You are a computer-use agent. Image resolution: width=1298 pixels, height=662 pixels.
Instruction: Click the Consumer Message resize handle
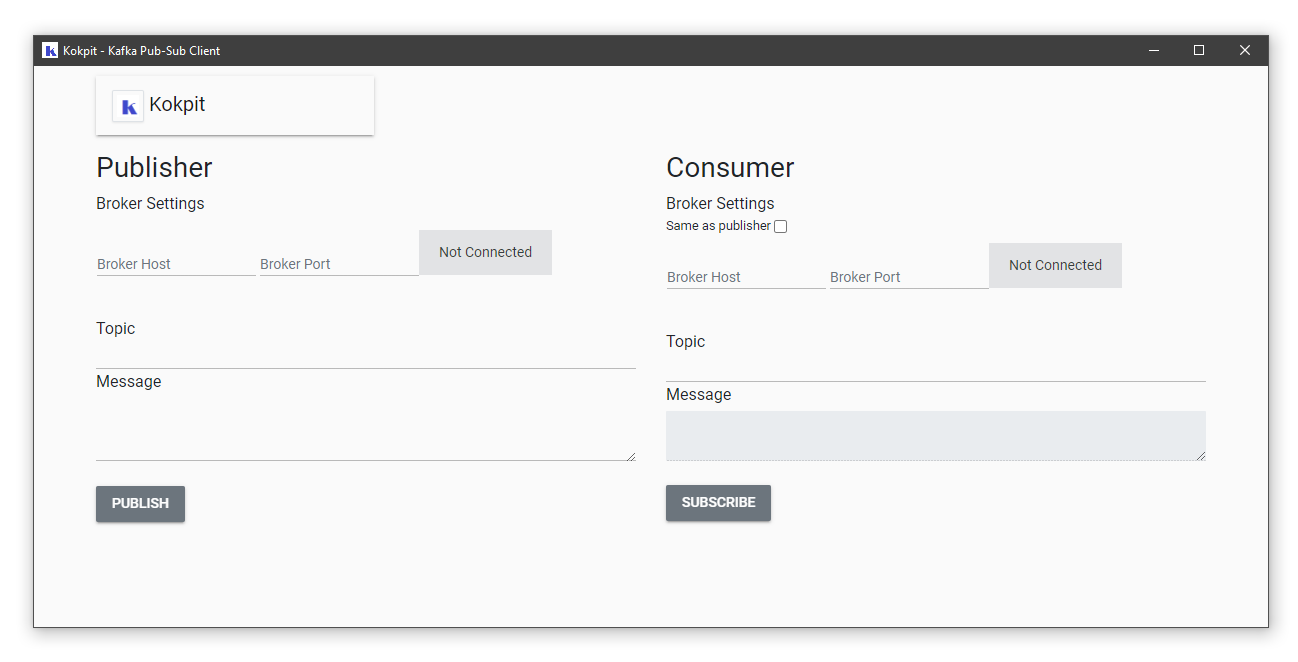1201,456
